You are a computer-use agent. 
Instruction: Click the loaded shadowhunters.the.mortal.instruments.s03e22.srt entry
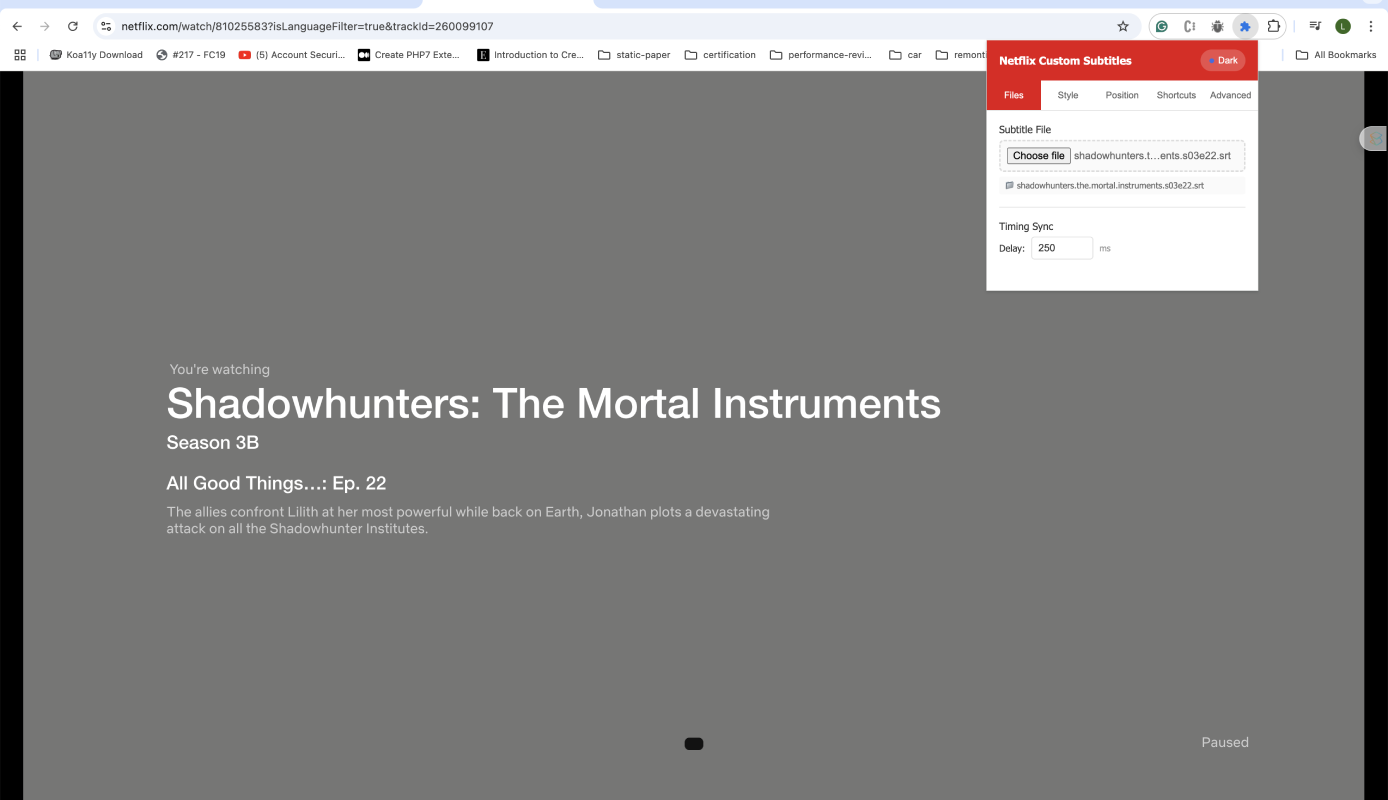(1122, 186)
